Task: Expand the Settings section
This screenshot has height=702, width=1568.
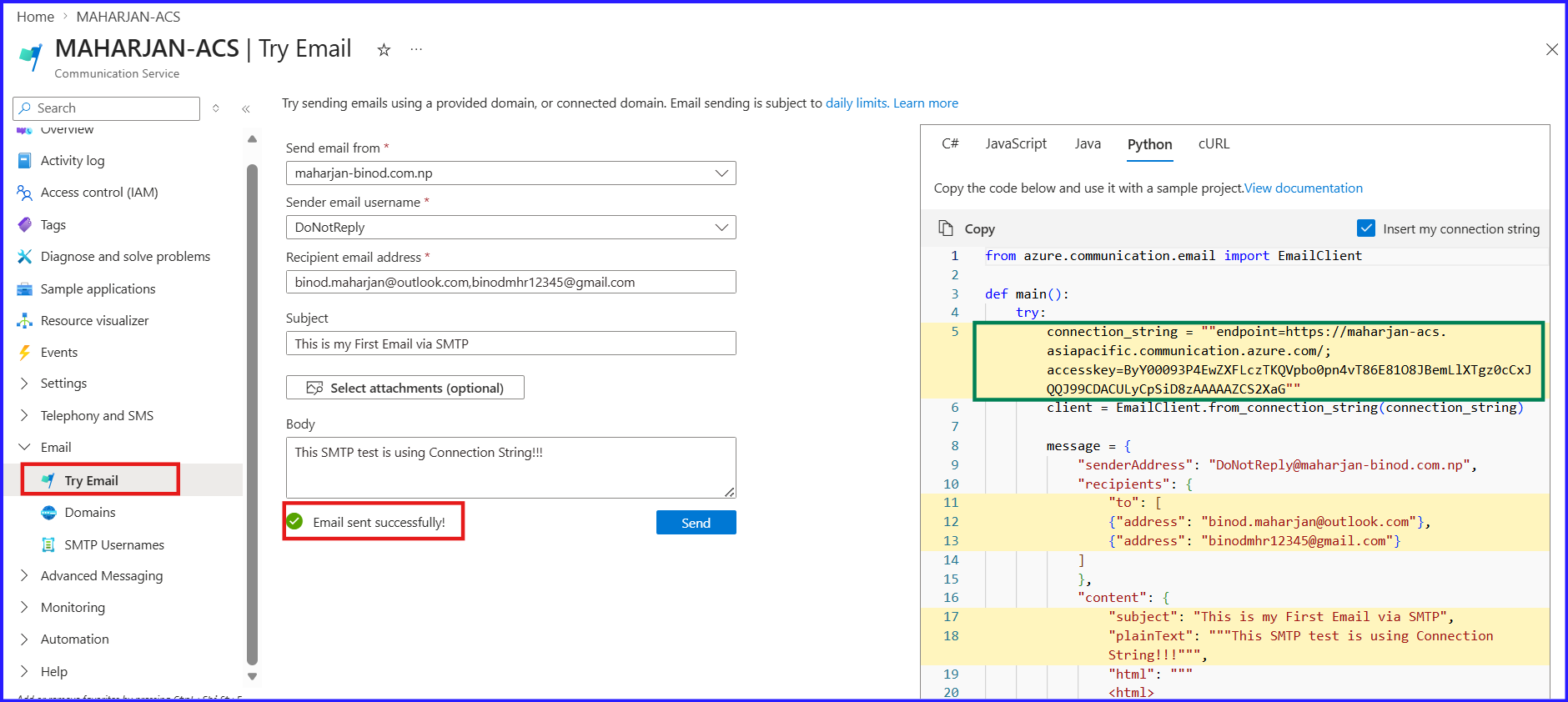Action: click(24, 384)
